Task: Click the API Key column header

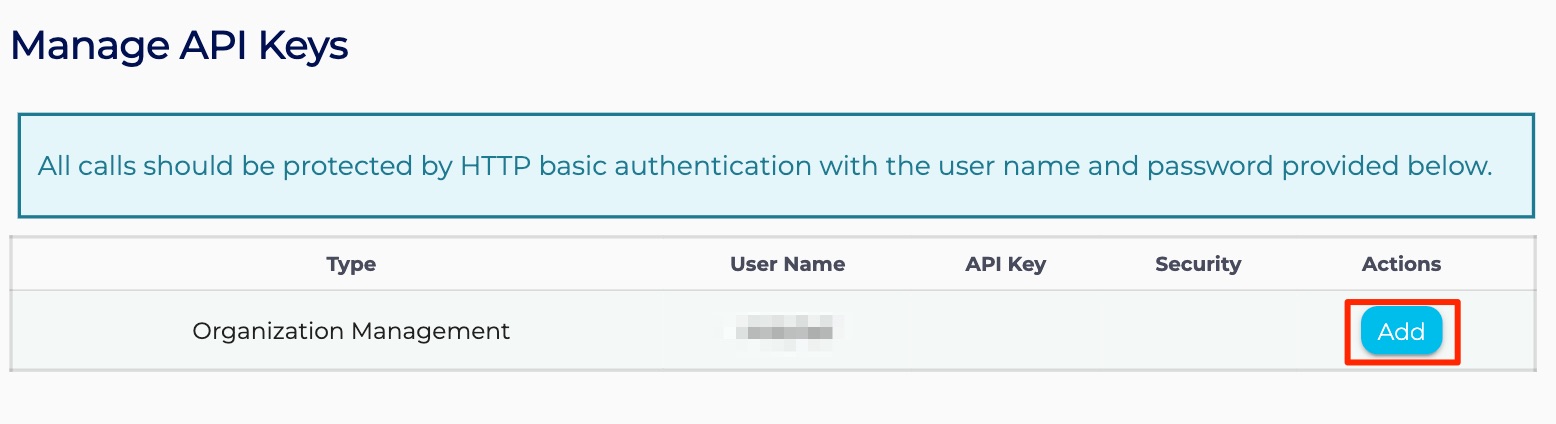Action: [1005, 265]
